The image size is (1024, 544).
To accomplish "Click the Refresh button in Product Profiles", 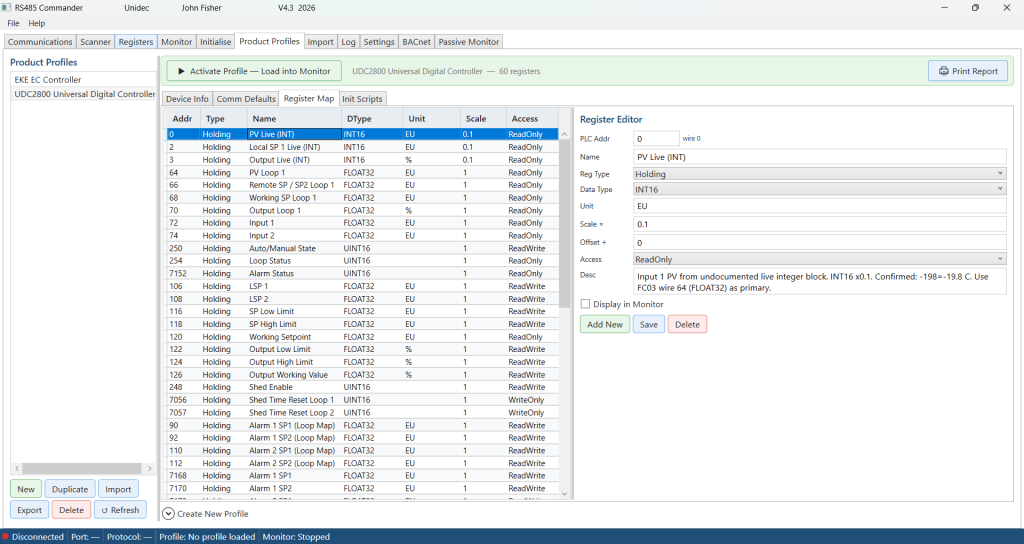I will 119,510.
